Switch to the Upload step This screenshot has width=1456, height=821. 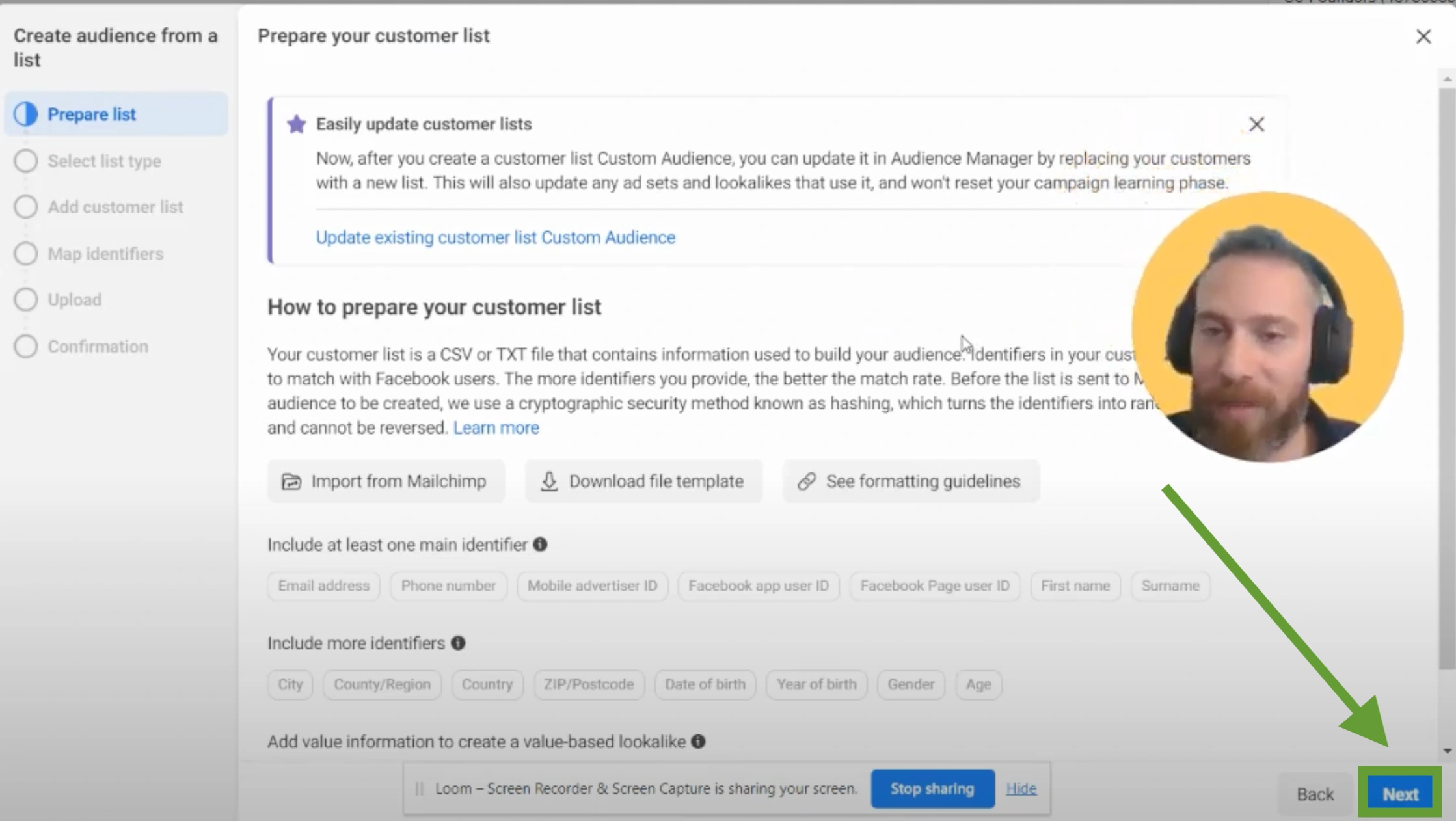[x=74, y=299]
